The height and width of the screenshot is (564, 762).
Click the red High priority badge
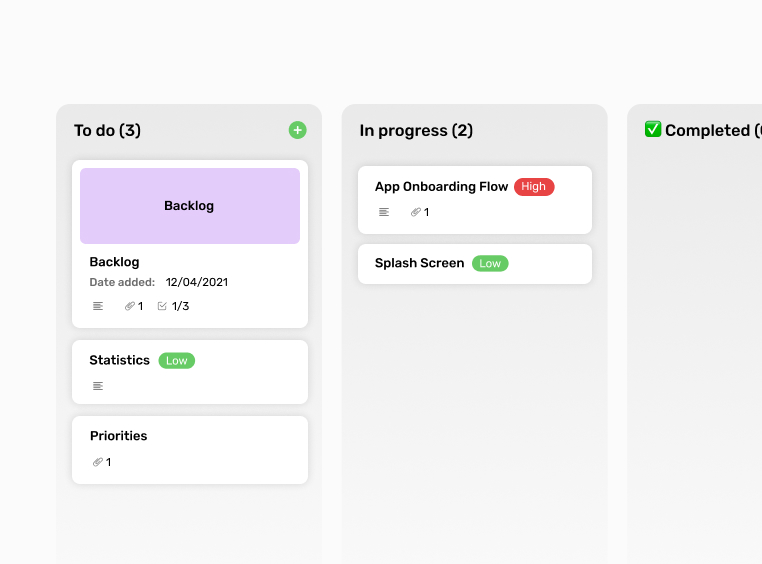[x=534, y=186]
